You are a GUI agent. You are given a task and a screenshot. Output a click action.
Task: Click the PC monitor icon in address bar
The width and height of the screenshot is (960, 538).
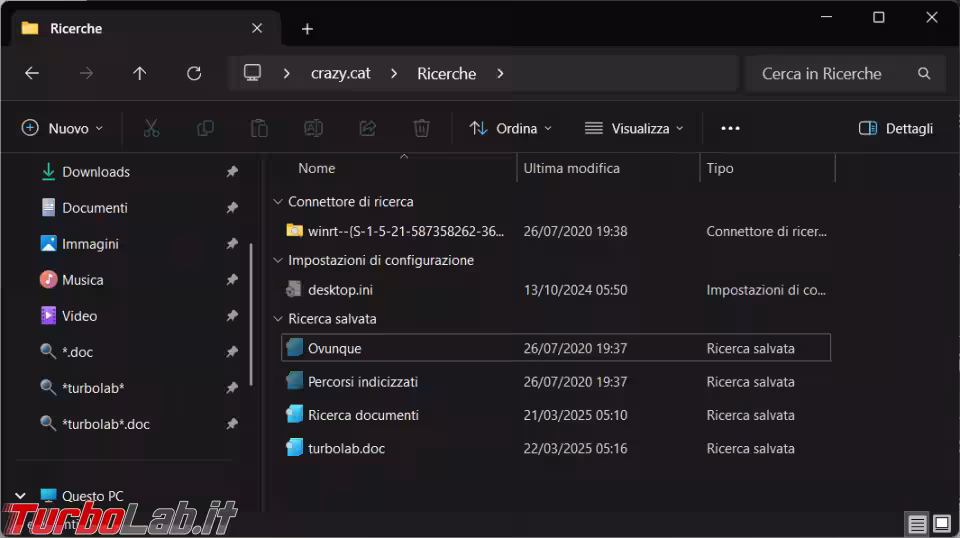click(x=252, y=73)
